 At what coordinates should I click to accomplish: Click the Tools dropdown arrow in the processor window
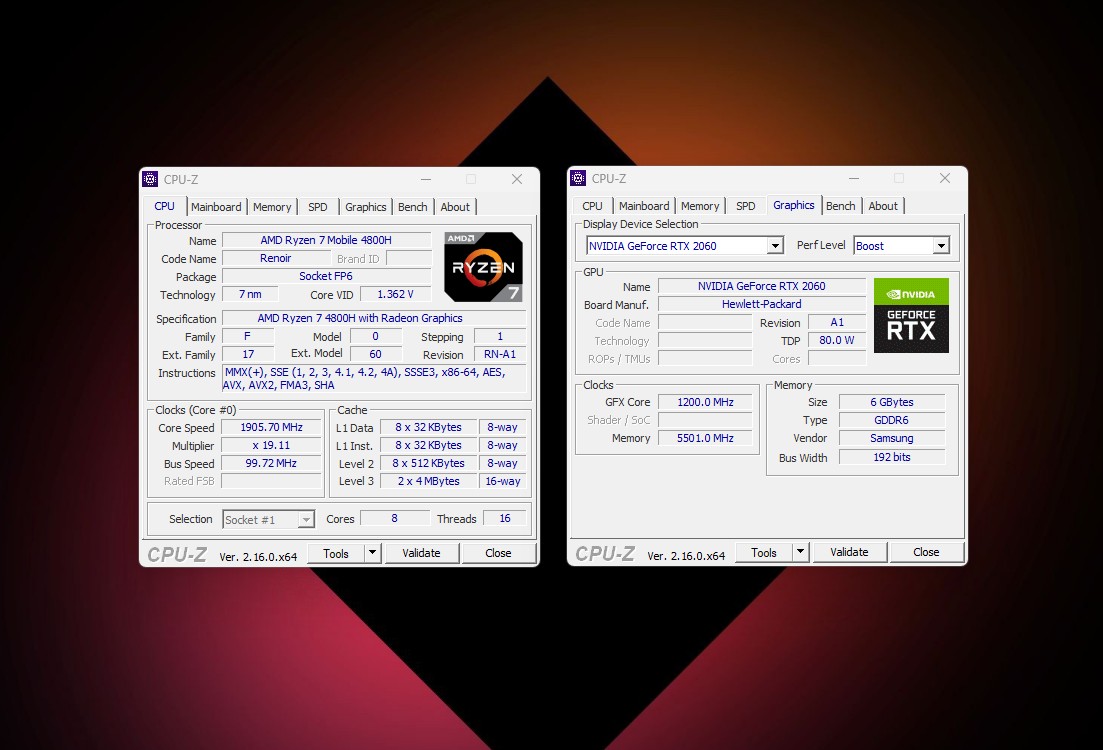pyautogui.click(x=372, y=553)
